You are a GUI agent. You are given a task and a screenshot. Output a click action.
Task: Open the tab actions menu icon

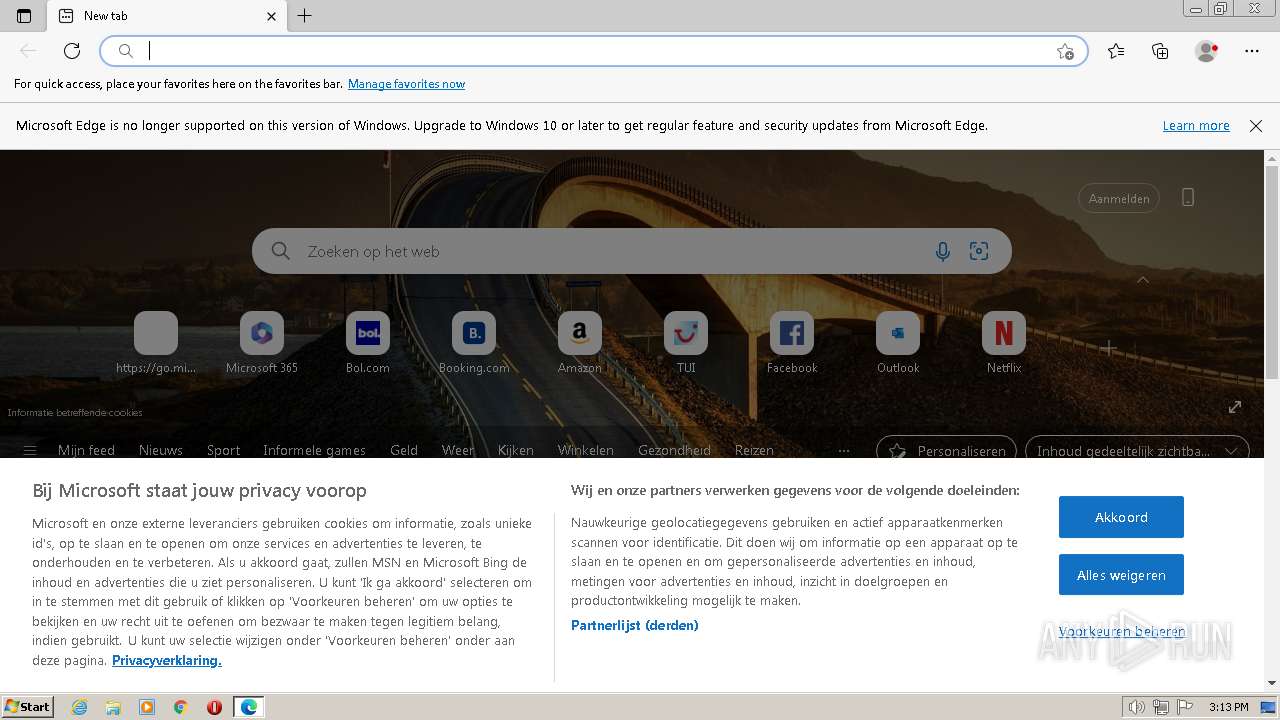pyautogui.click(x=24, y=16)
